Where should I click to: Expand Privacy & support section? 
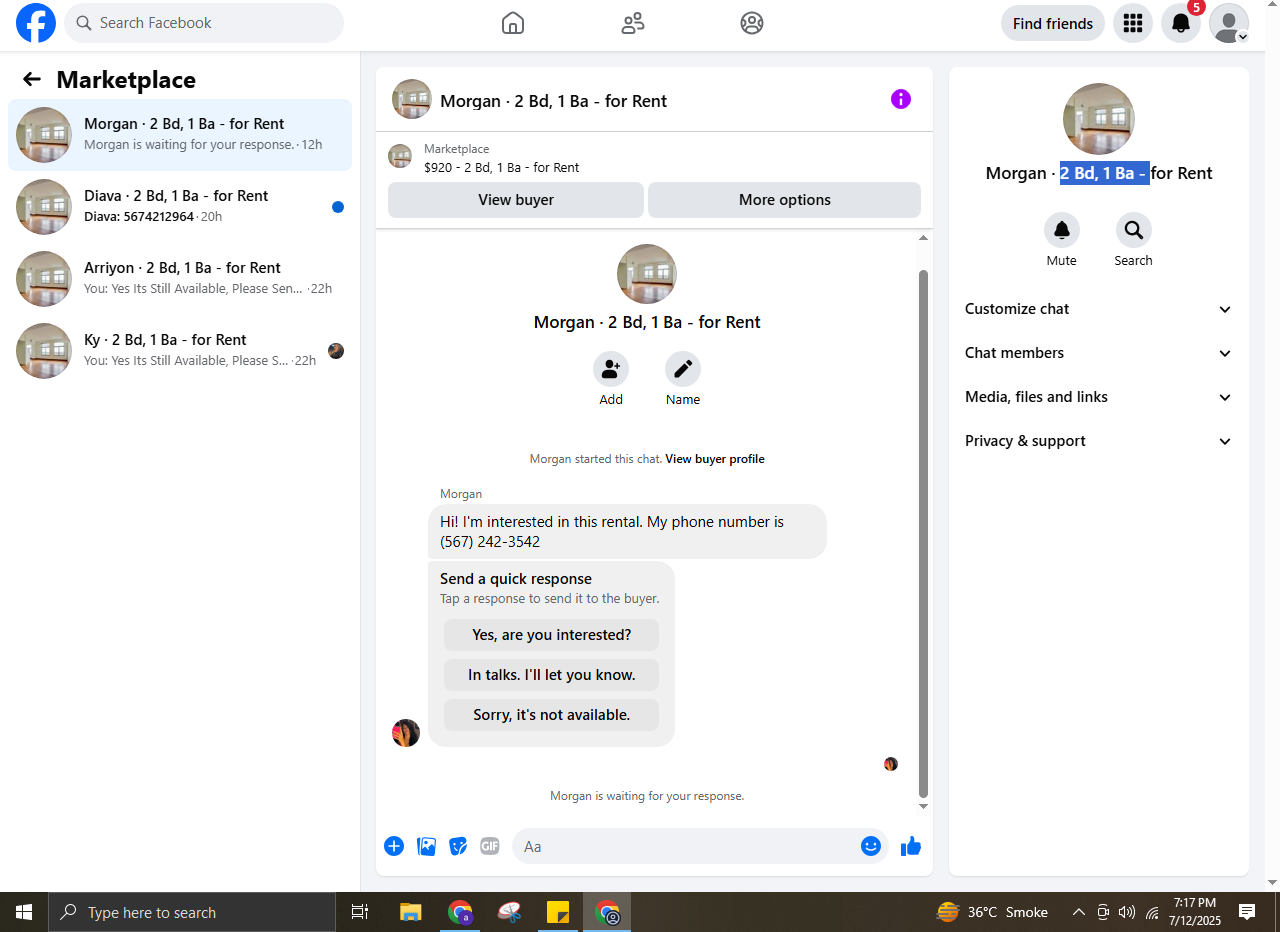(1098, 441)
